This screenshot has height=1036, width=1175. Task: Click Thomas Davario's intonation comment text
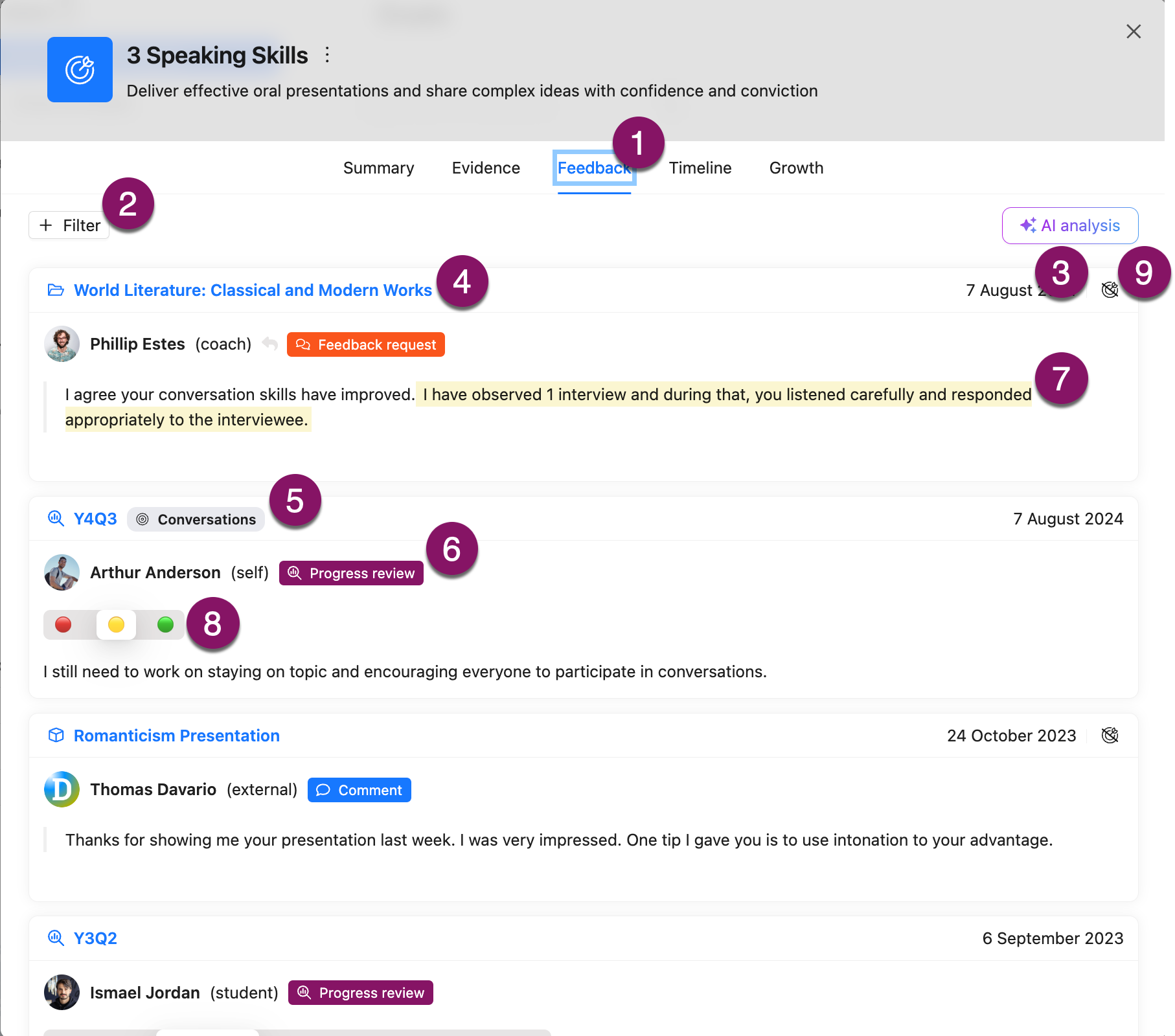[x=559, y=840]
